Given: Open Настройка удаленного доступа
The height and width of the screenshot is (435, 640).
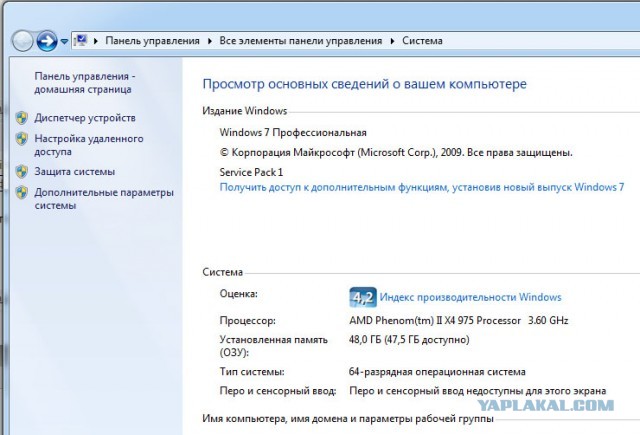Looking at the screenshot, I should coord(89,145).
